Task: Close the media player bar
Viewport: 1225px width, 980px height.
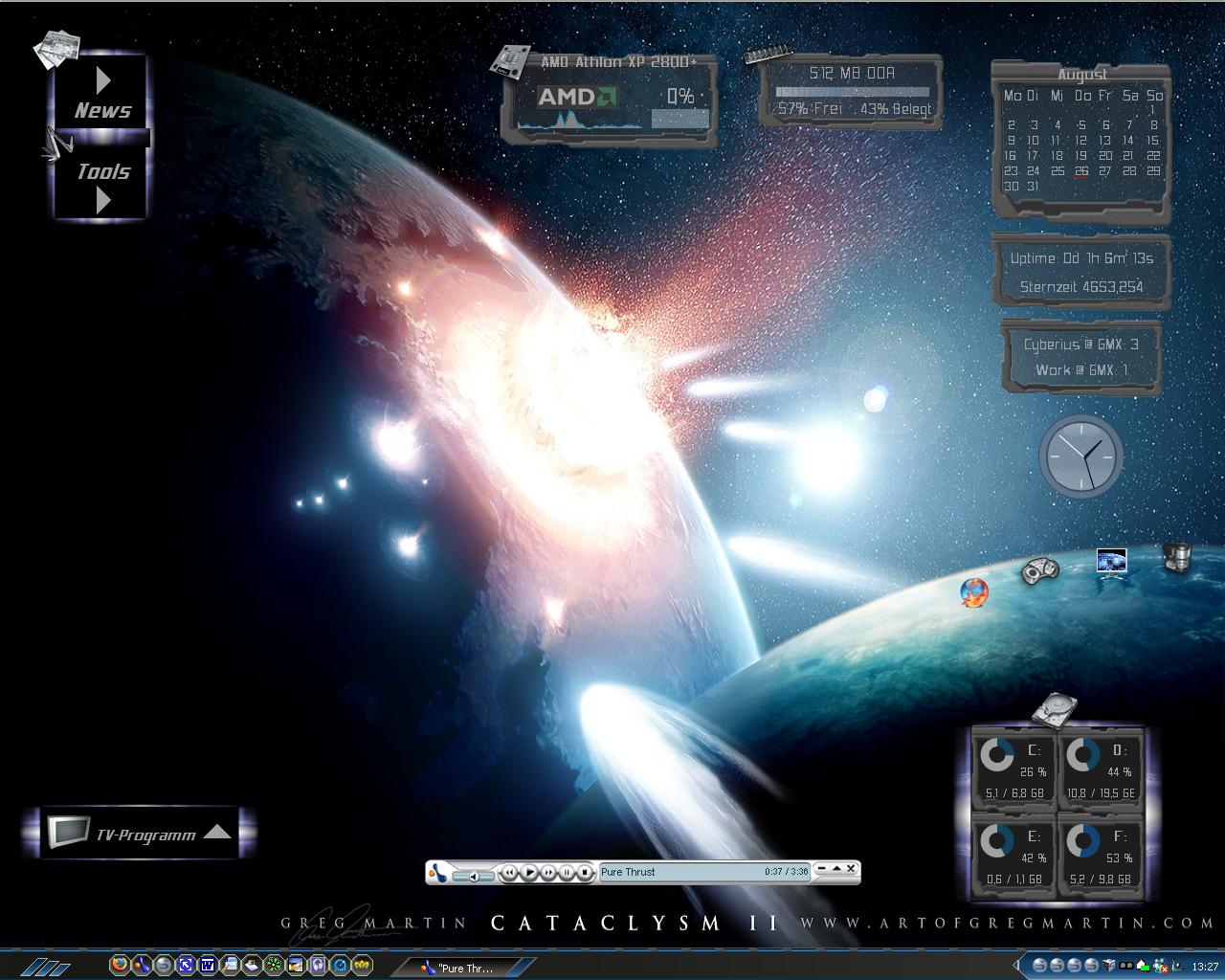Action: coord(851,869)
